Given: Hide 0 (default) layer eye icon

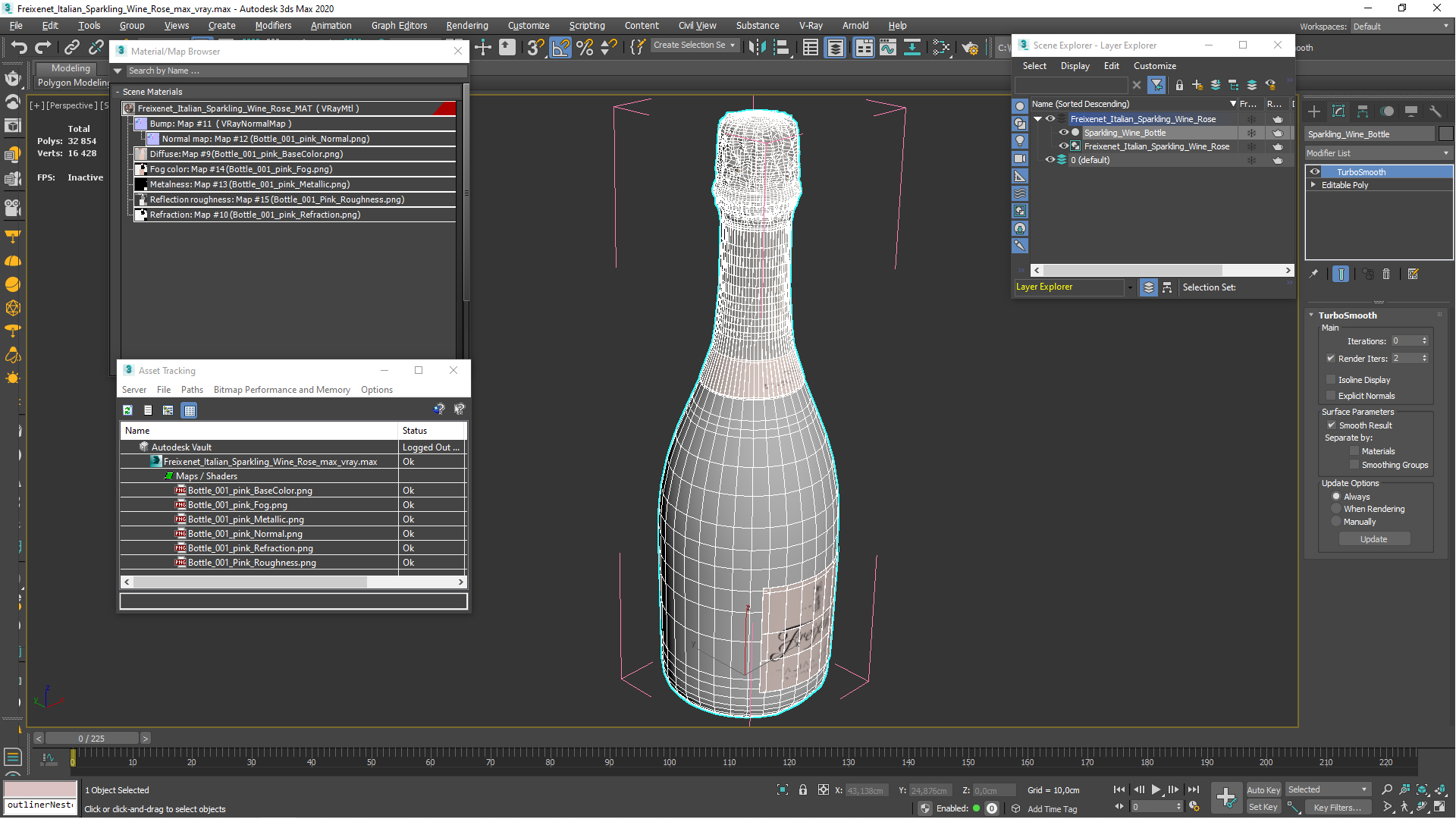Looking at the screenshot, I should point(1050,160).
